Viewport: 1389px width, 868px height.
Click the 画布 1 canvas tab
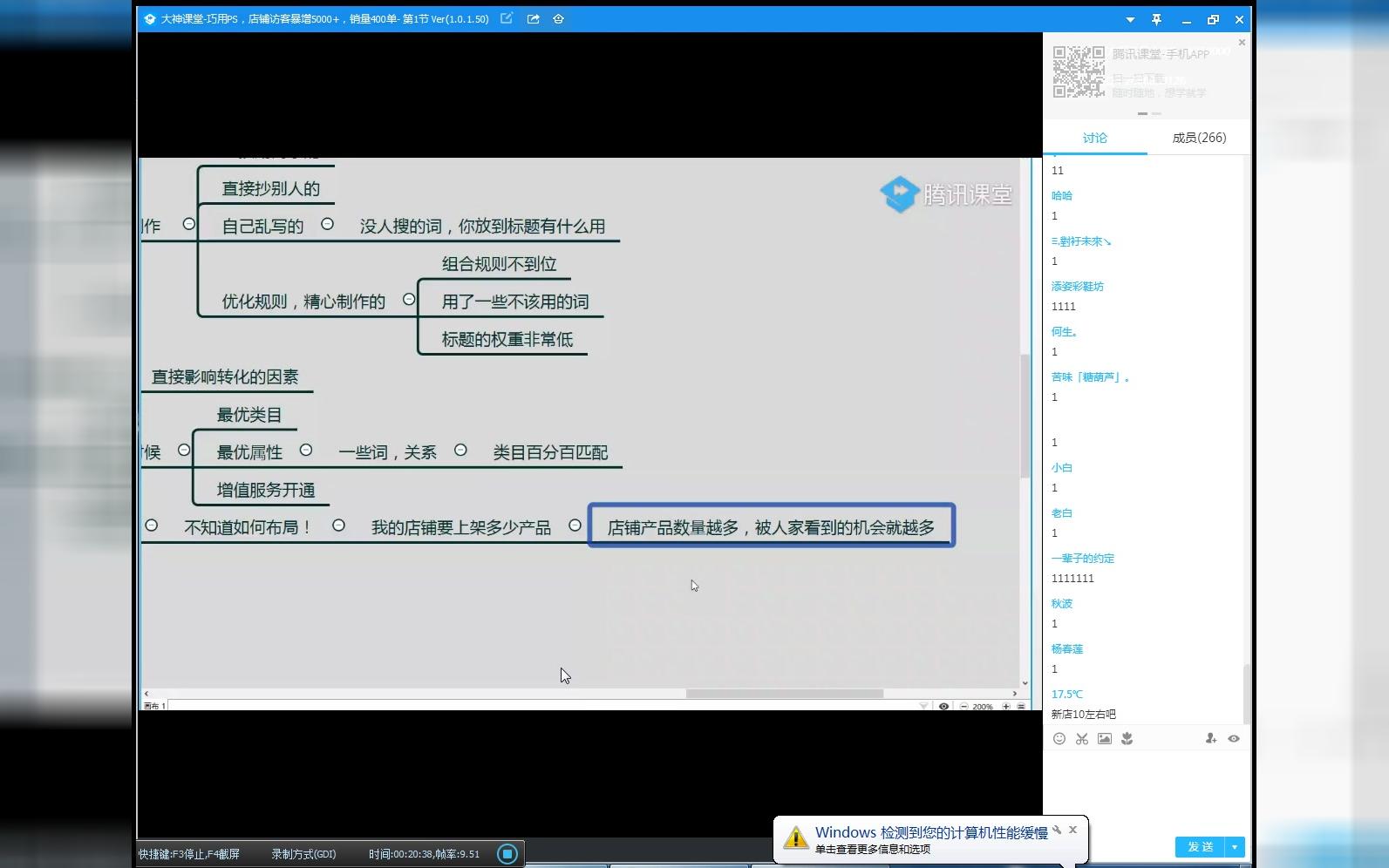153,706
